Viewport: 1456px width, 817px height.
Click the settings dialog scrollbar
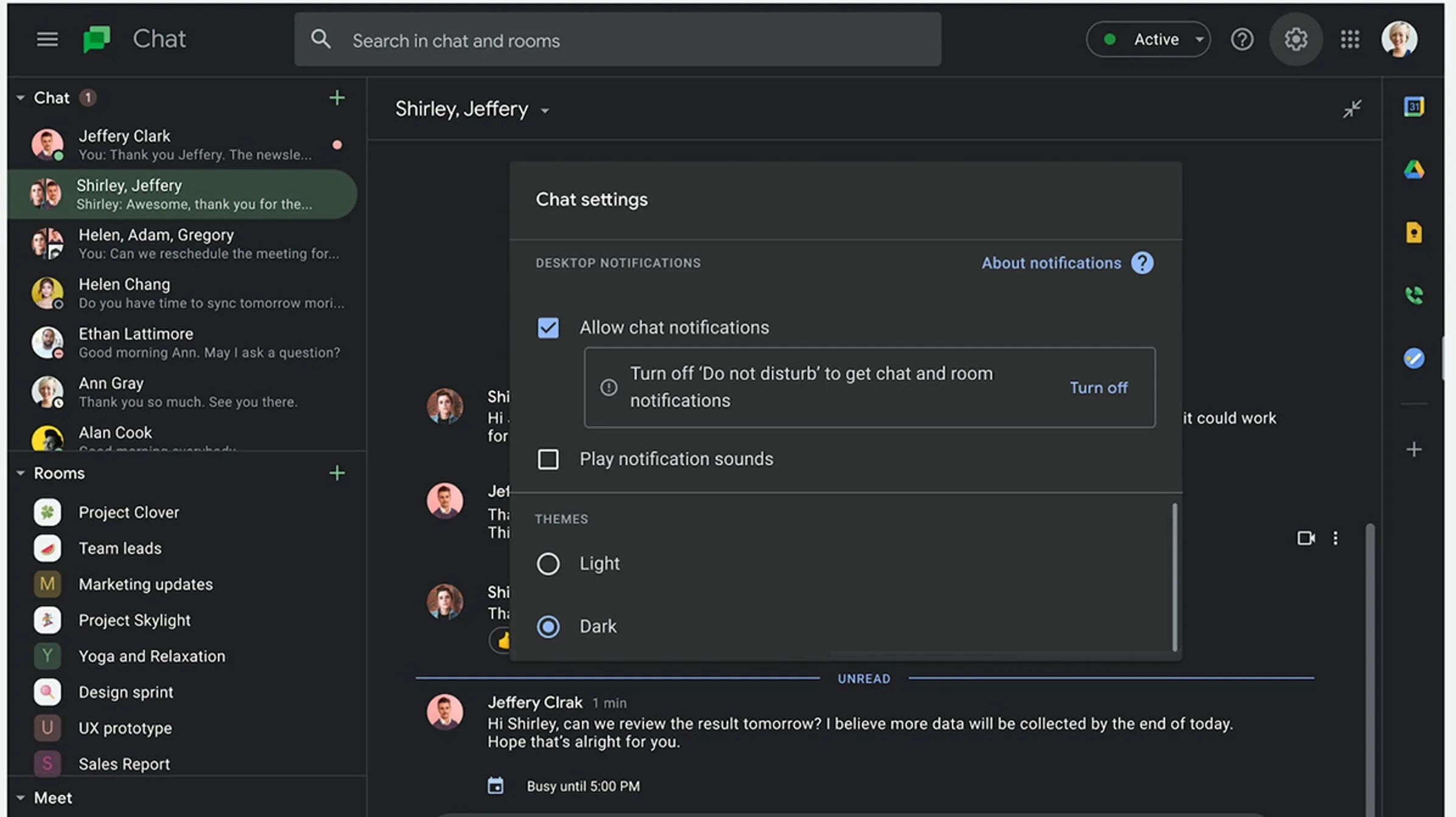[1174, 576]
